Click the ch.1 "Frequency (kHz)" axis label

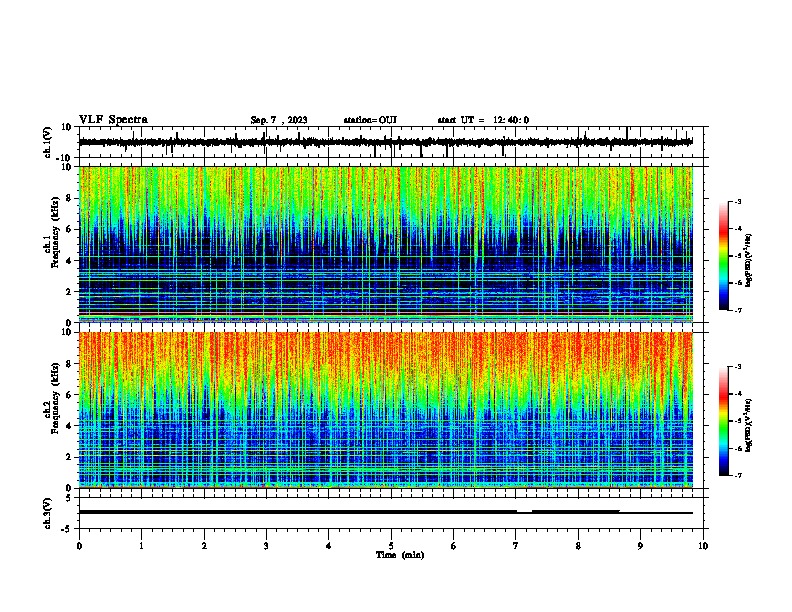click(x=55, y=232)
